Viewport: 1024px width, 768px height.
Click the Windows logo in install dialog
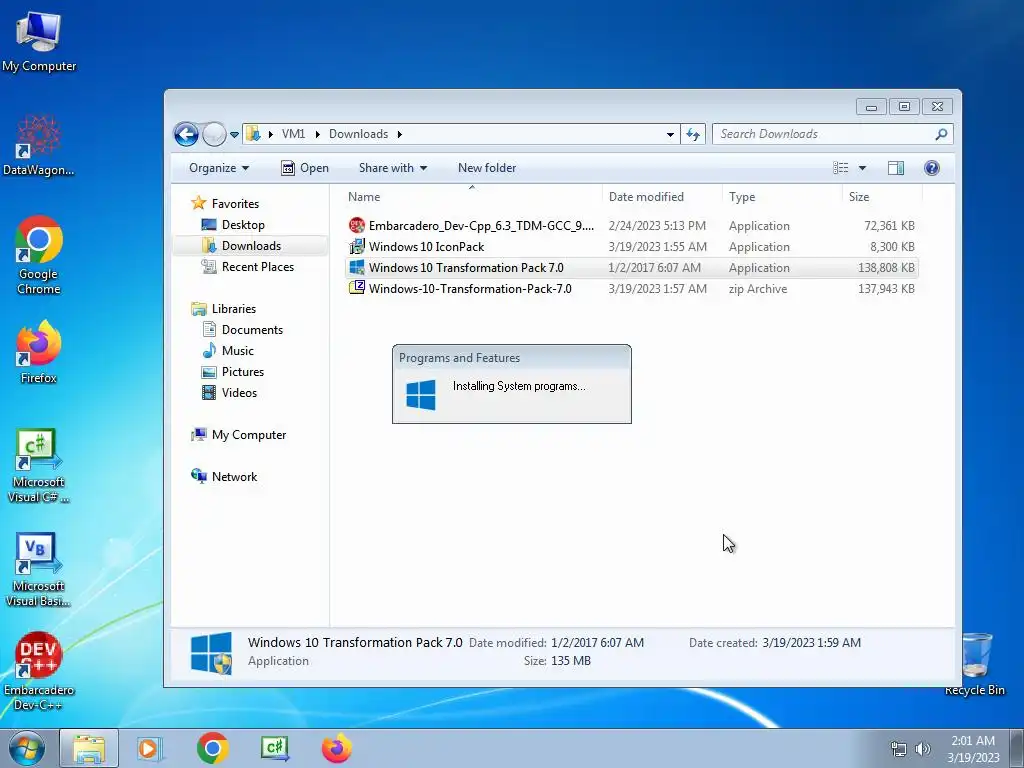click(421, 395)
